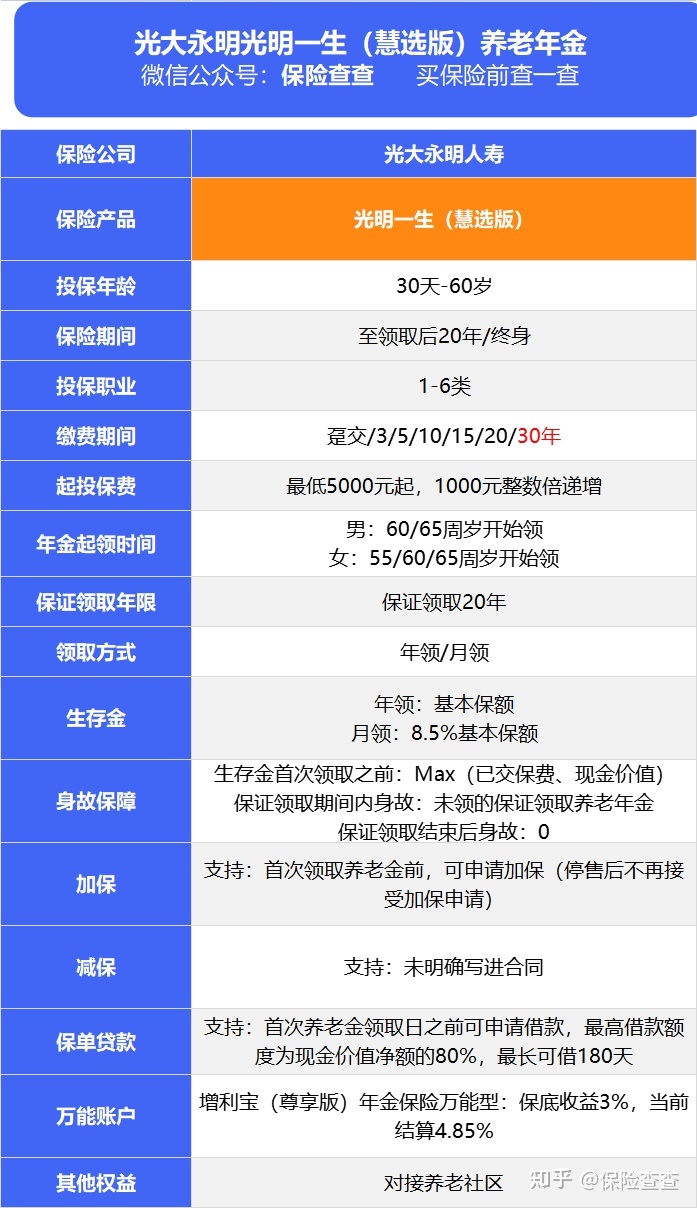Click the value 1-6类

(444, 386)
